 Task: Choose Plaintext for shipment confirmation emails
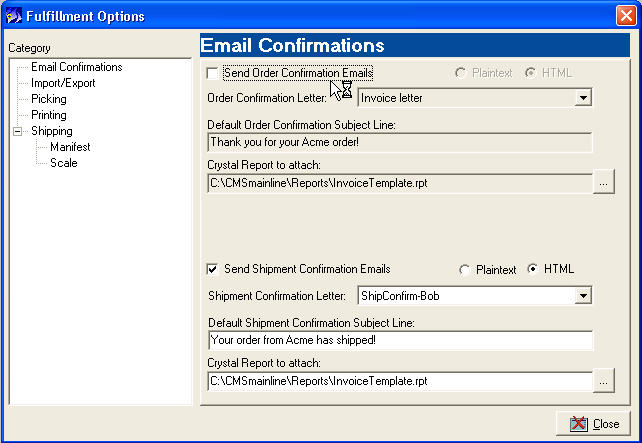pyautogui.click(x=464, y=270)
